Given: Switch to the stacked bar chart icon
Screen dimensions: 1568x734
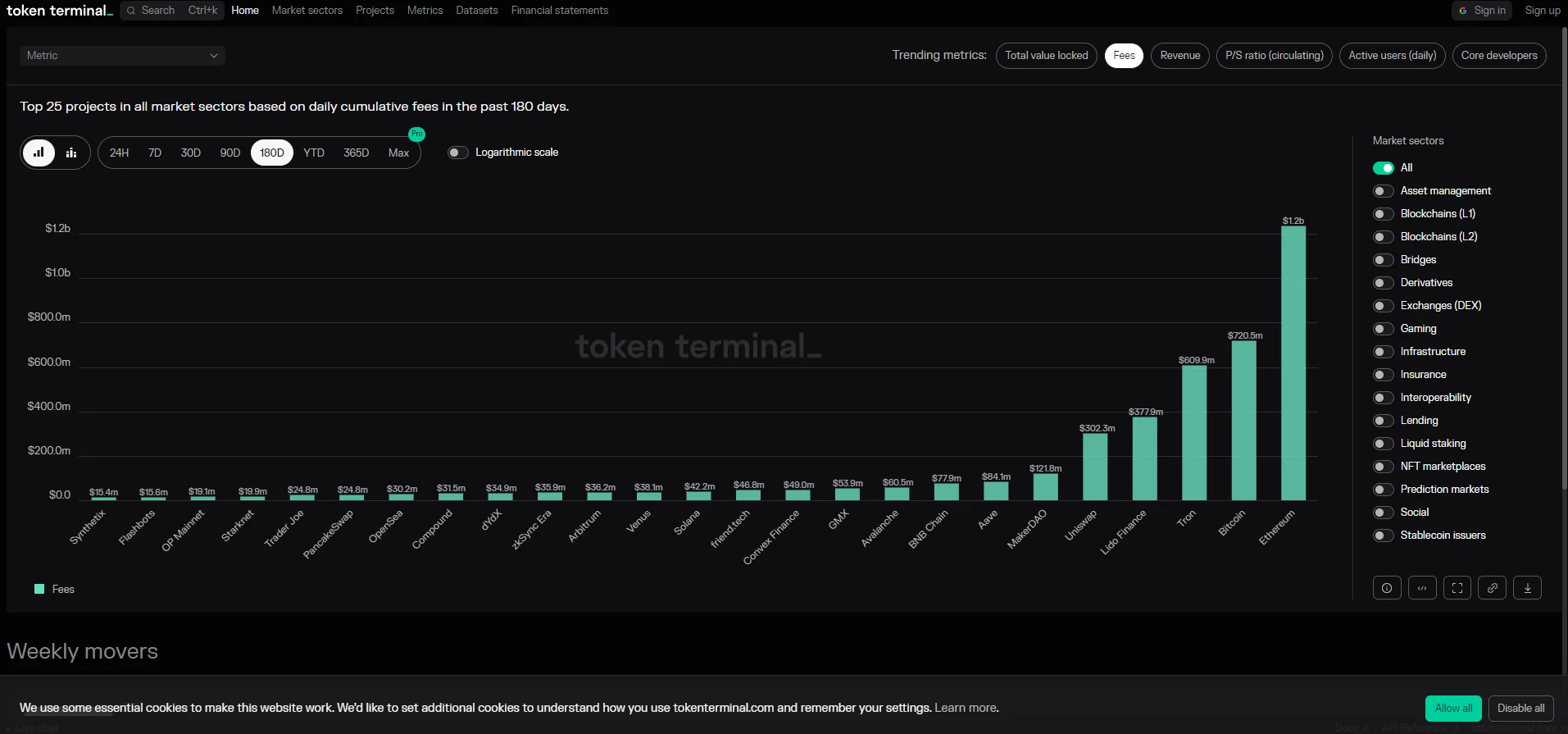Looking at the screenshot, I should [71, 153].
